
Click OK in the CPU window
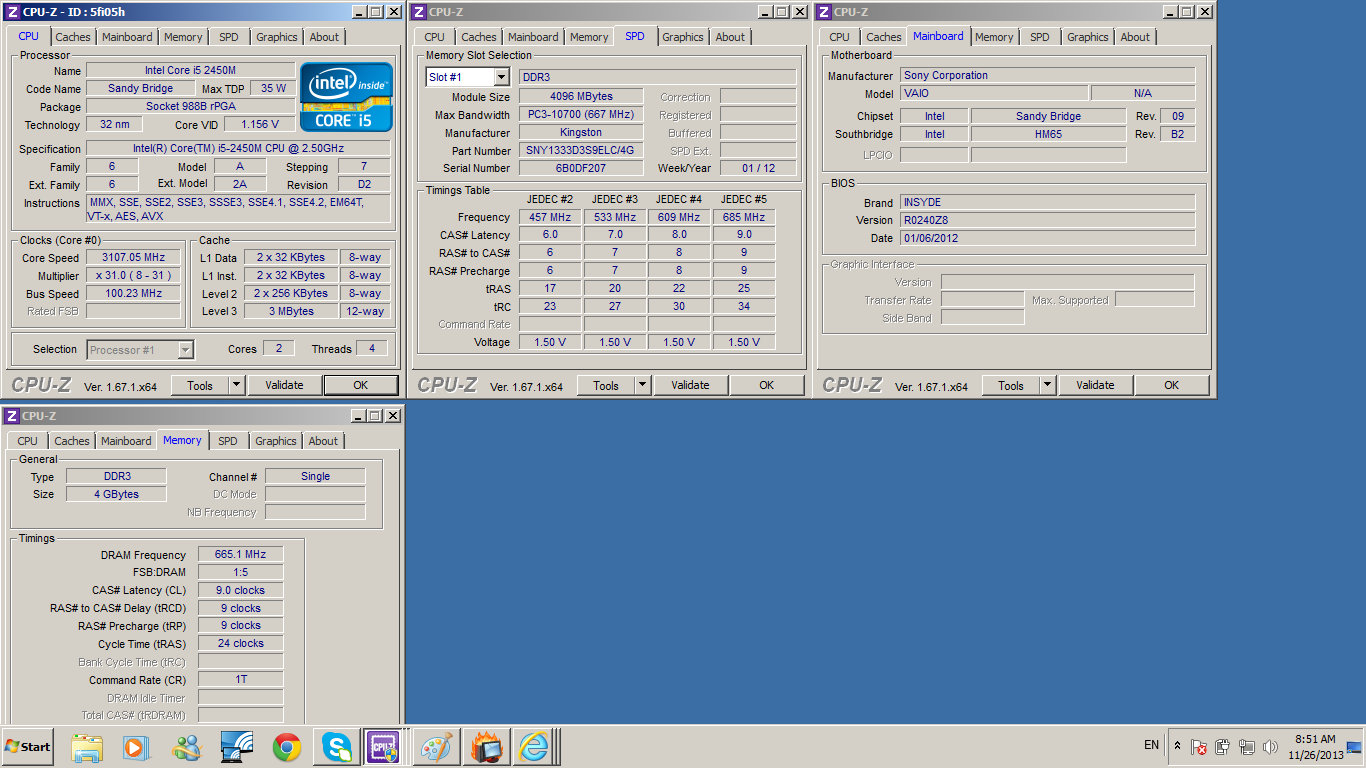[360, 385]
